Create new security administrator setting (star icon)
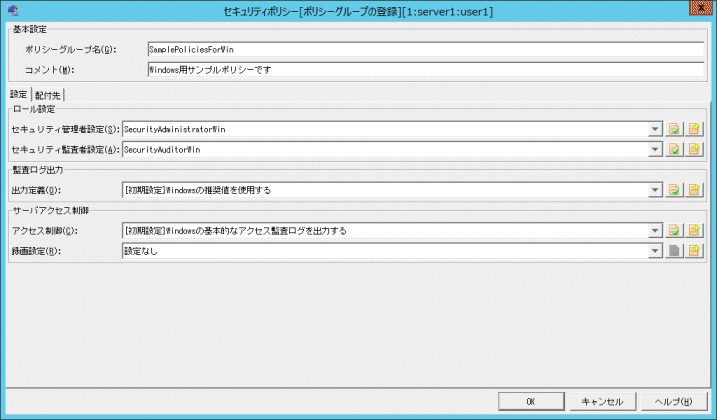This screenshot has height=420, width=717. point(694,129)
